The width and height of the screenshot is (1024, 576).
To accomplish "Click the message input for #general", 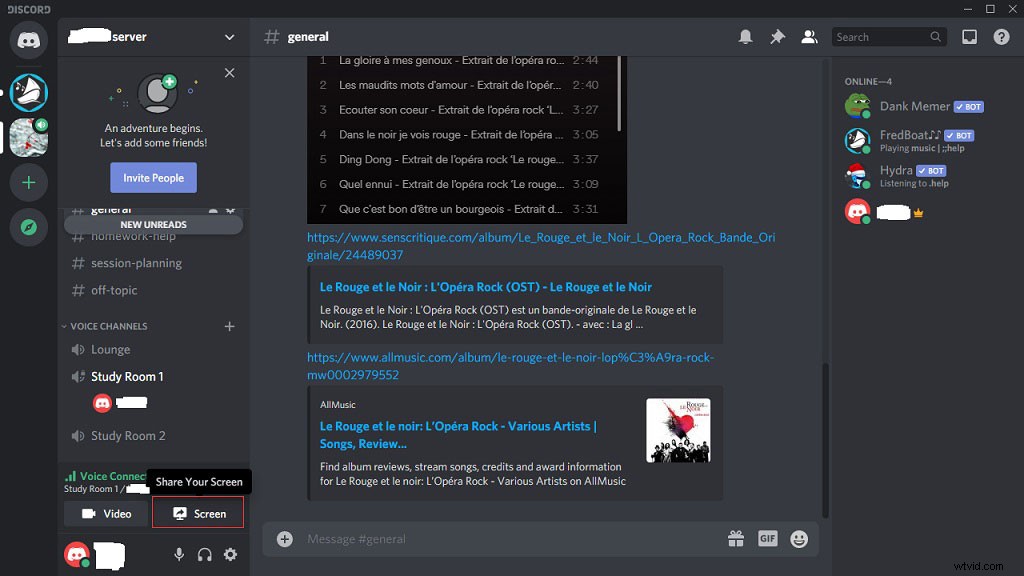I will pos(450,538).
